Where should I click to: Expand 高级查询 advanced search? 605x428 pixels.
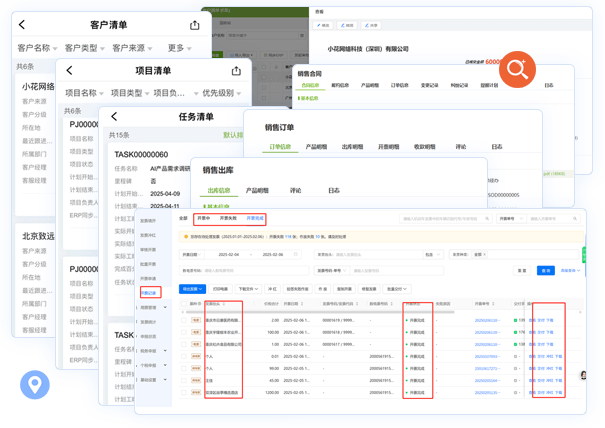pos(570,271)
